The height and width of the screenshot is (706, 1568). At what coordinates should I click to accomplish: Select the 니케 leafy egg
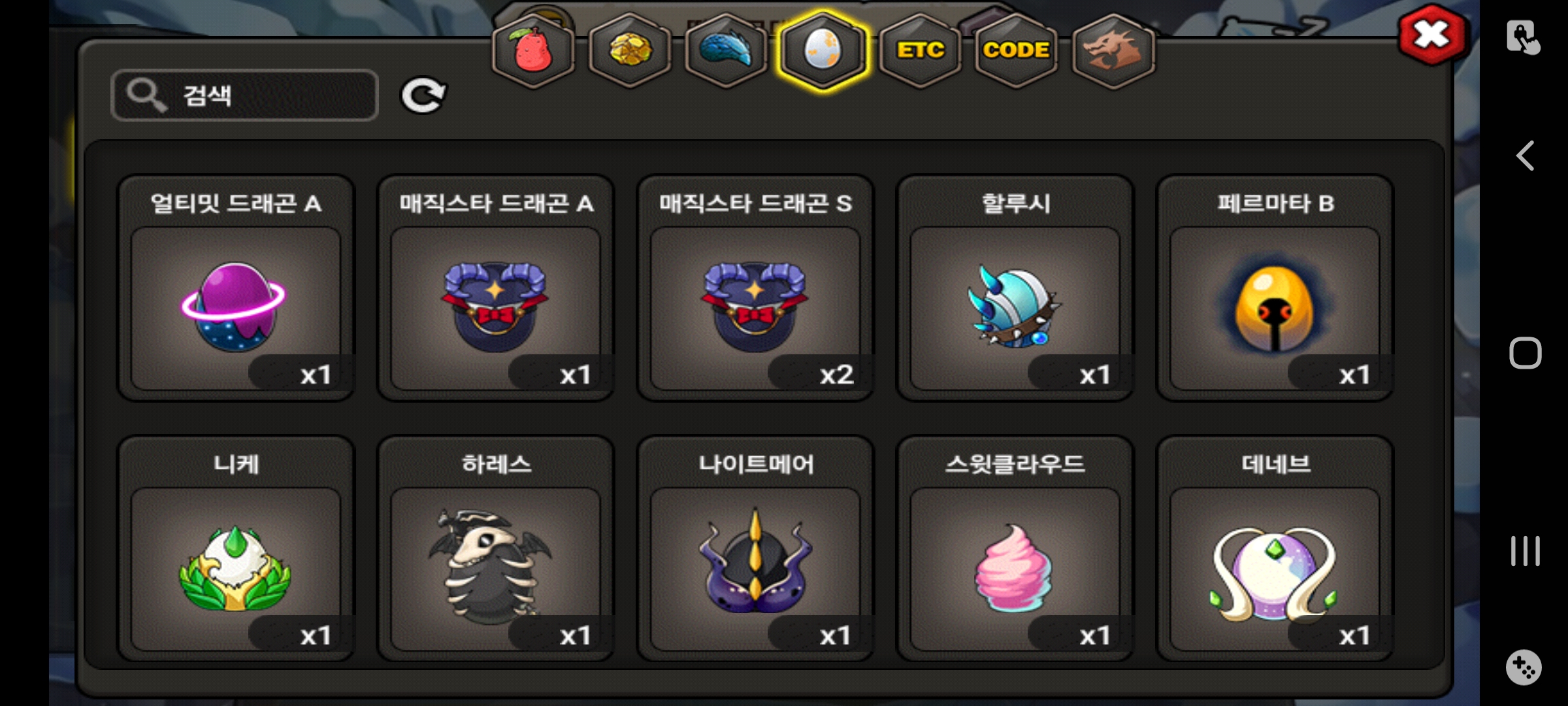click(x=236, y=548)
